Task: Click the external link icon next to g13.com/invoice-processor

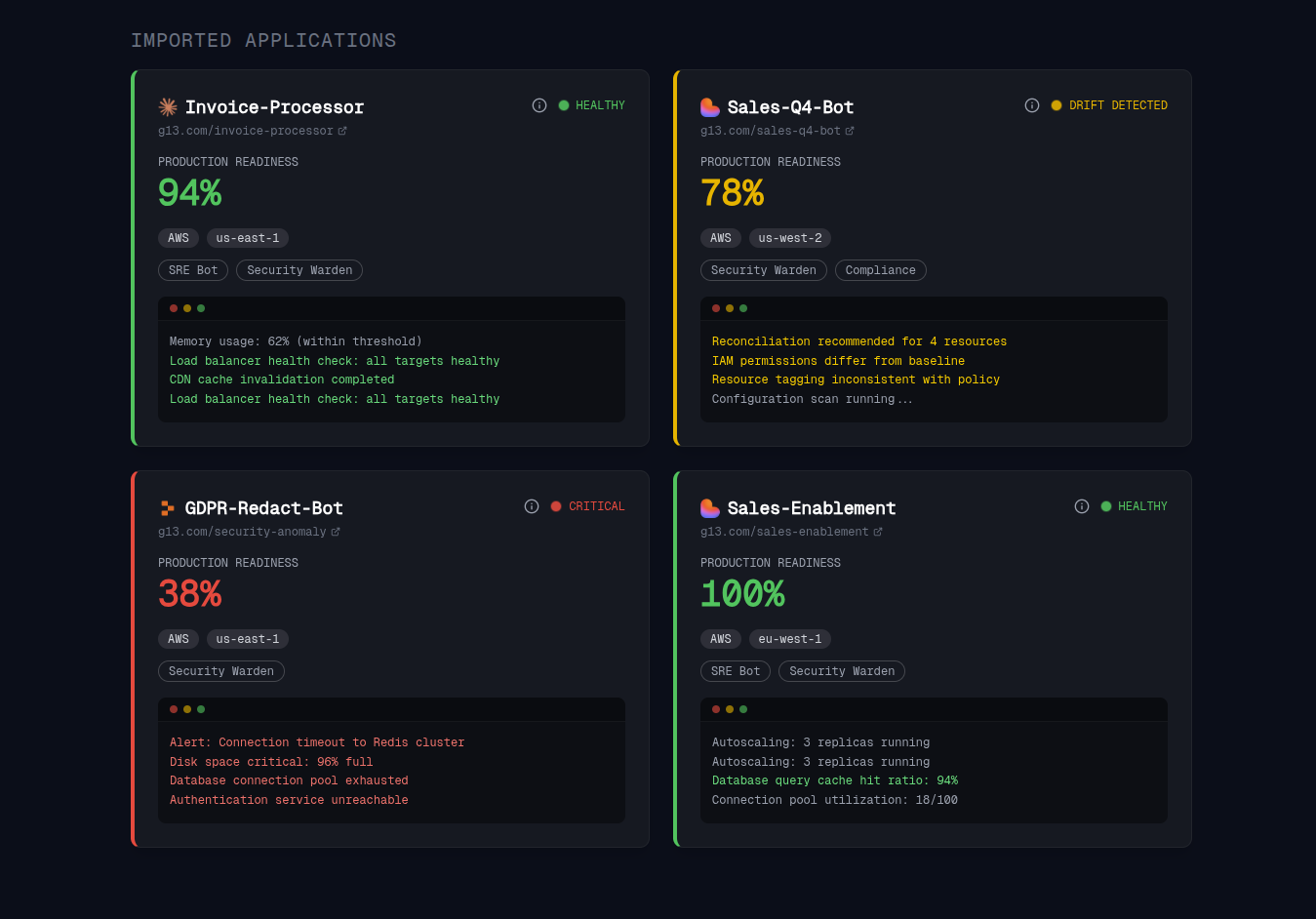Action: (342, 130)
